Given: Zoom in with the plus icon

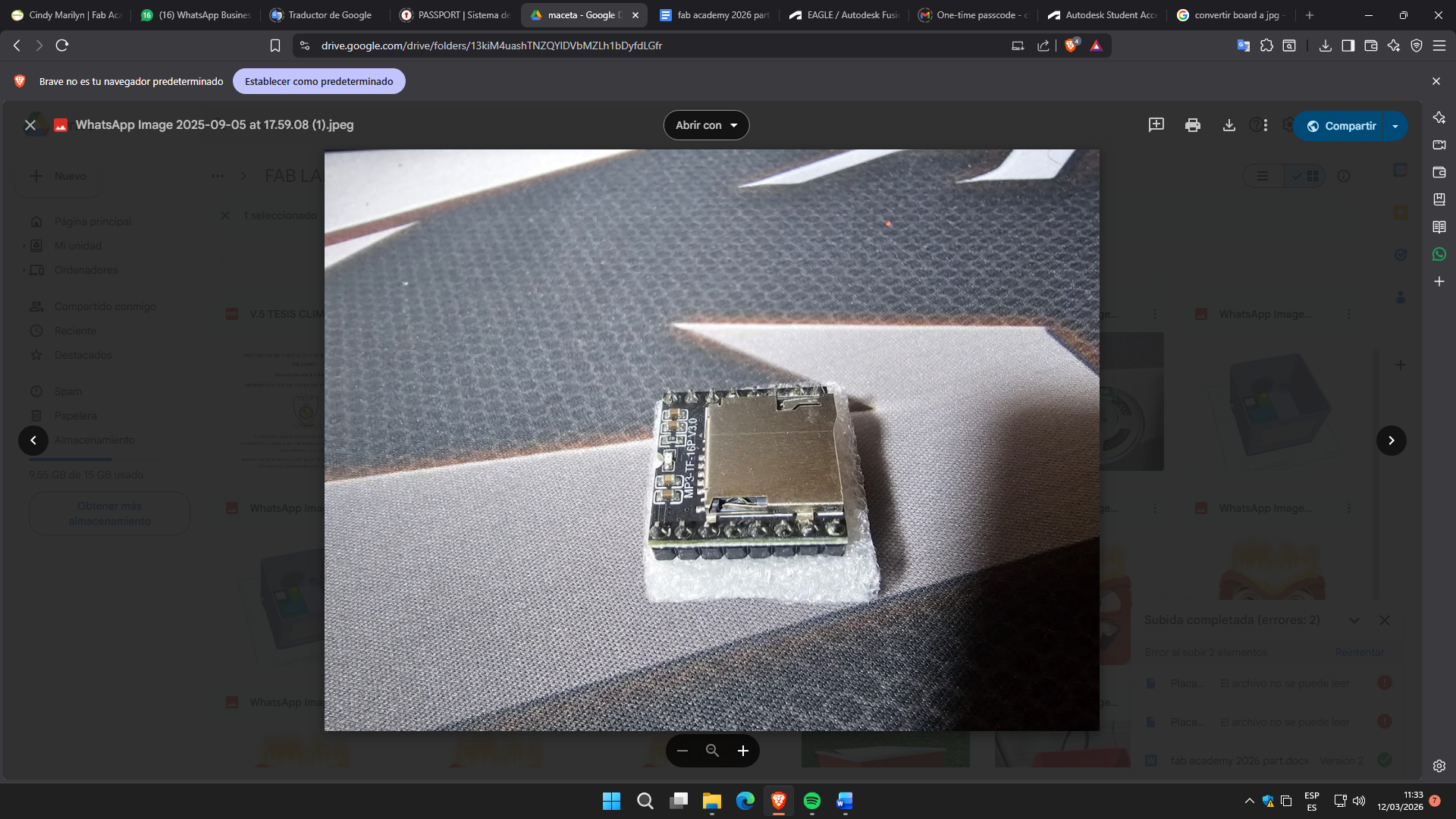Looking at the screenshot, I should (743, 751).
